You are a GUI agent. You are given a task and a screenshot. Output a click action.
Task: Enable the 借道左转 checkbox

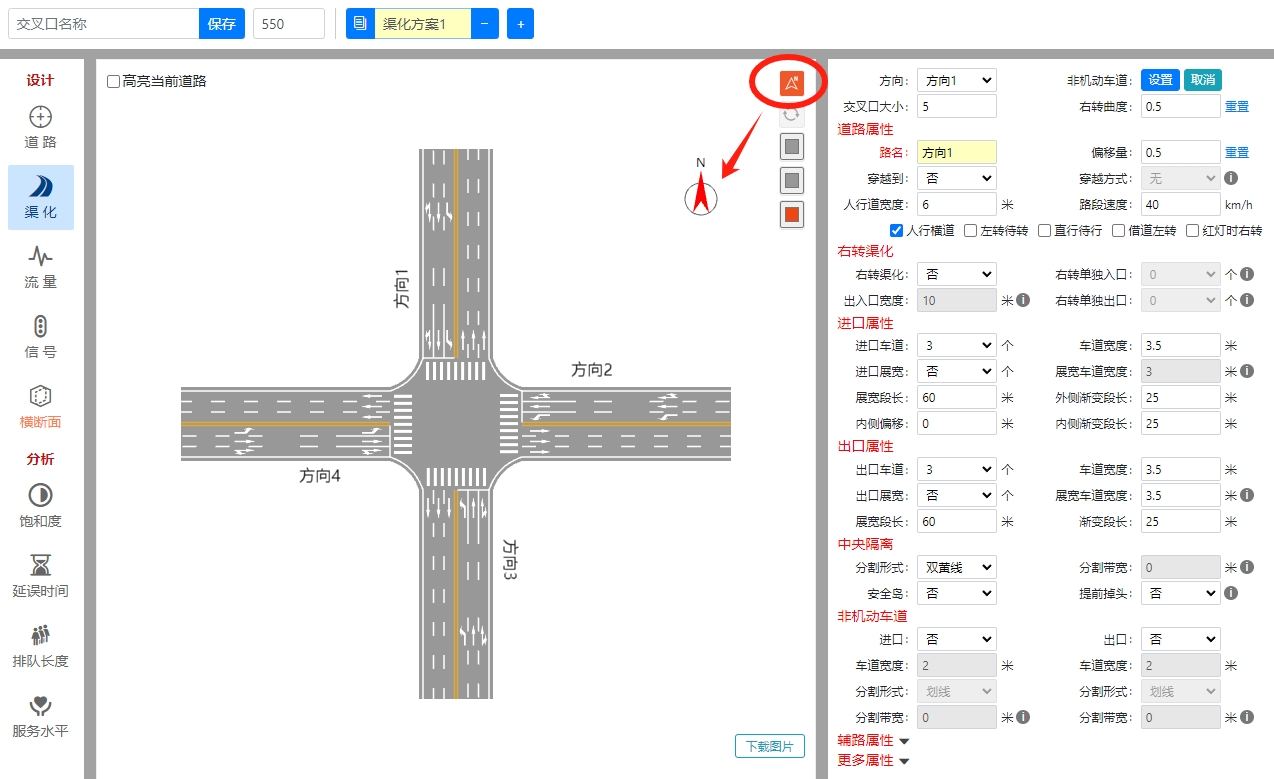pos(1118,230)
